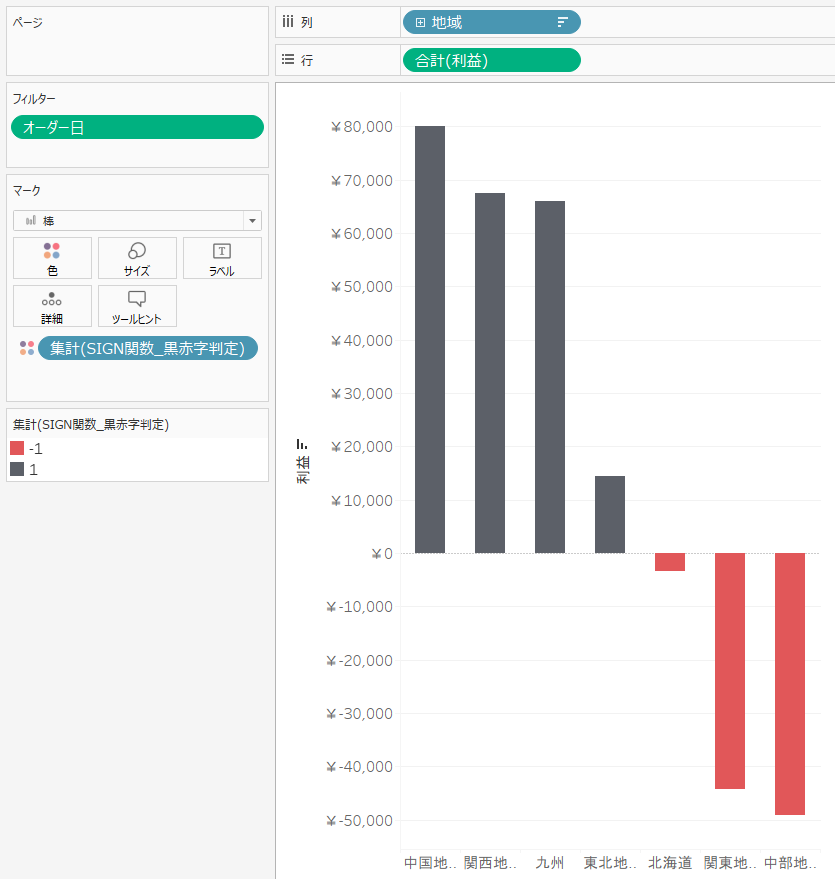The height and width of the screenshot is (879, 835).
Task: Click the sort icon on the 地域 pill
Action: (x=561, y=22)
